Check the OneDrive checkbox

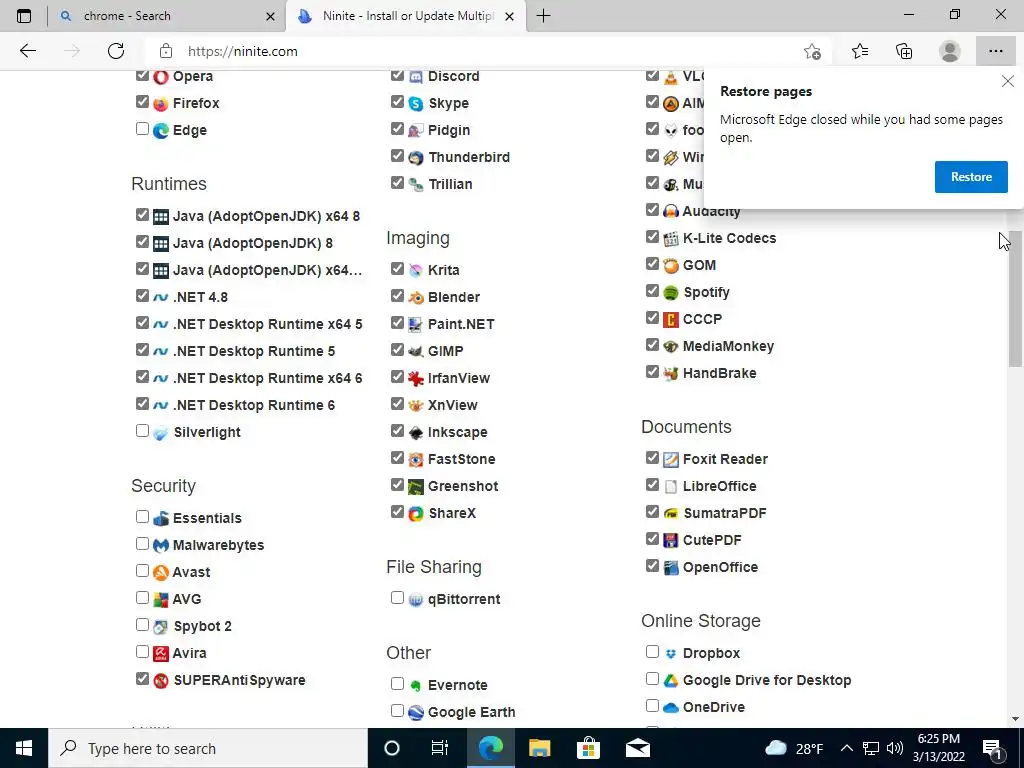tap(652, 705)
